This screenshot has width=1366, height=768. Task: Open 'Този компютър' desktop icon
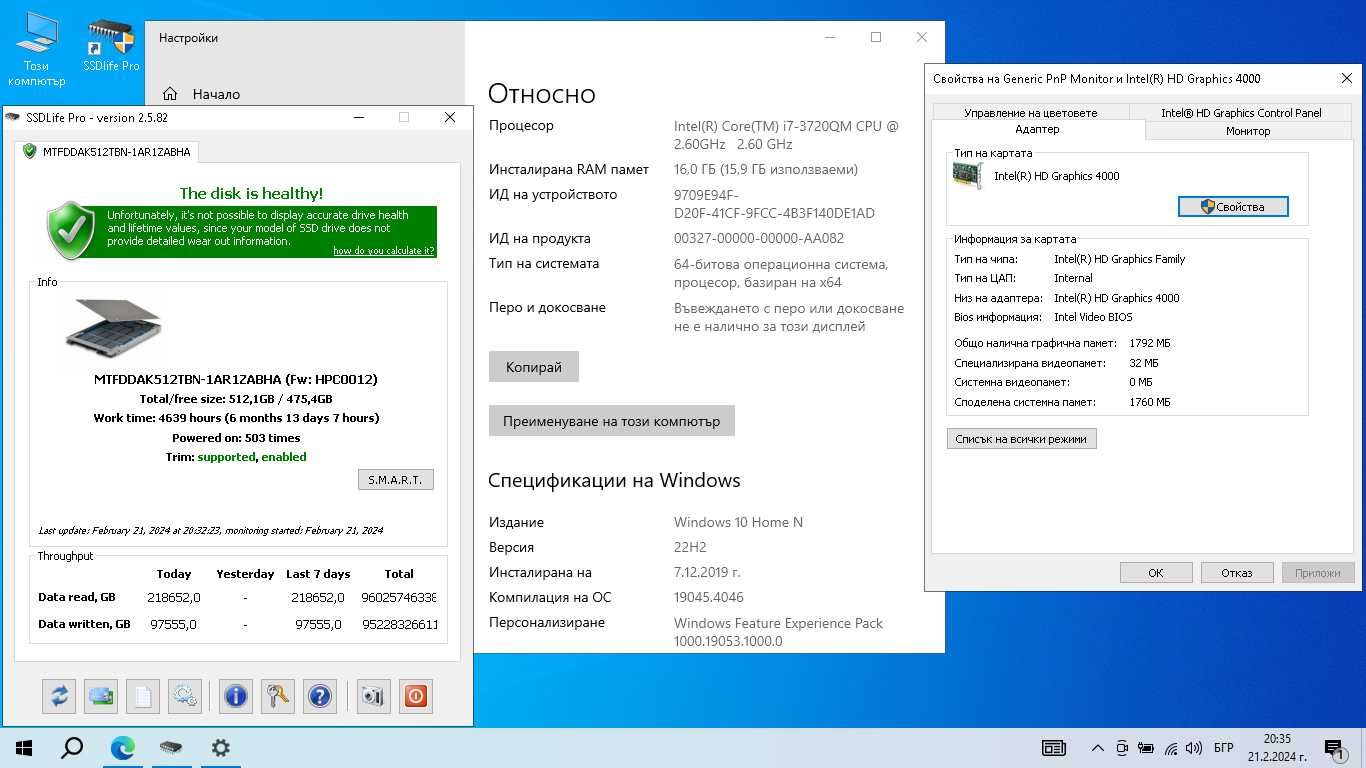(37, 50)
